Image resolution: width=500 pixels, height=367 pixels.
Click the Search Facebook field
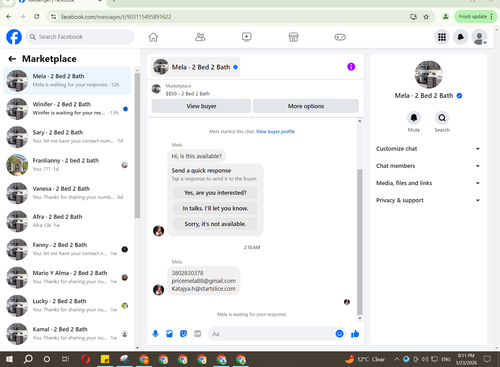coord(80,37)
